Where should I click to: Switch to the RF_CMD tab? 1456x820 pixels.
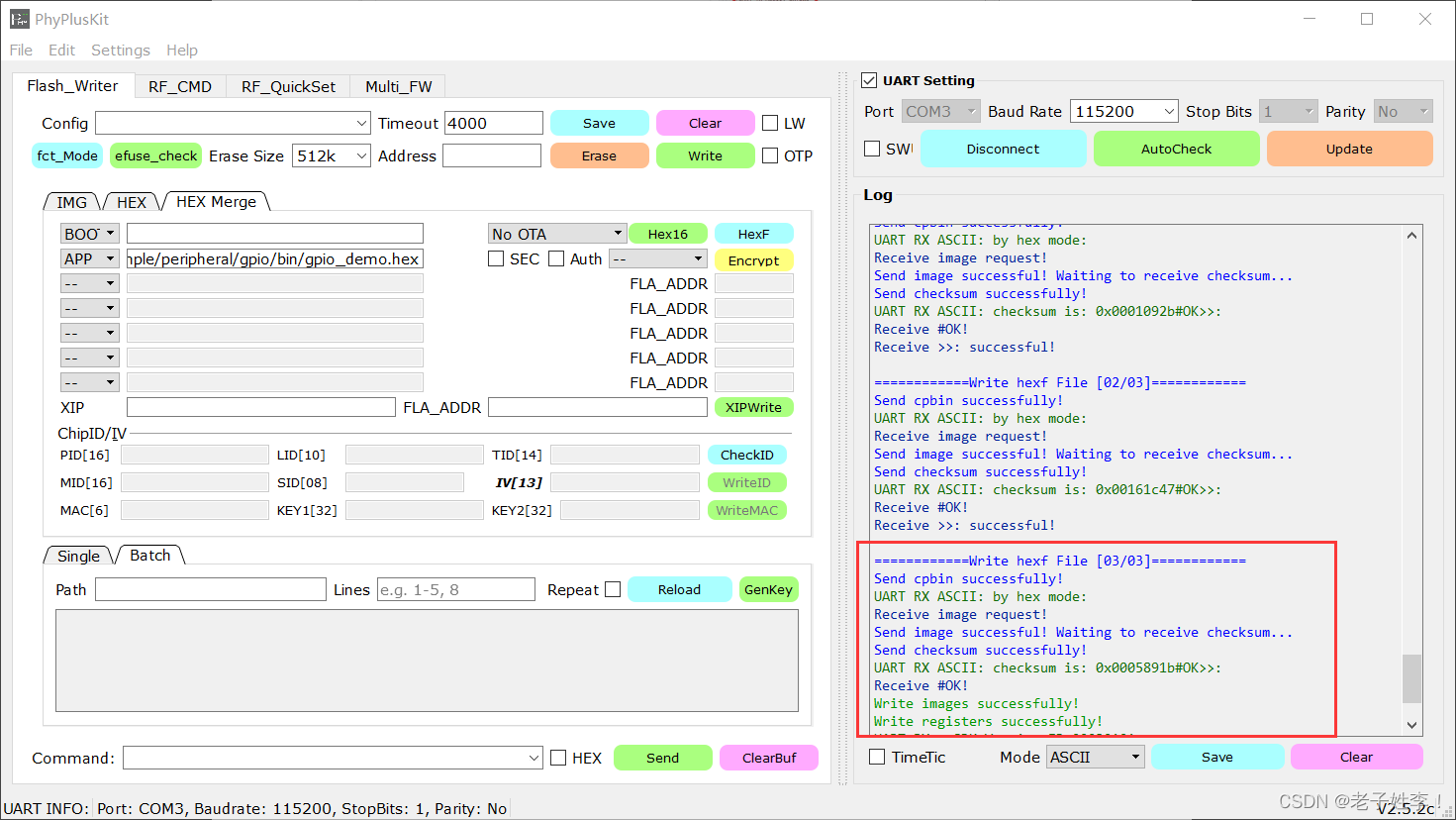coord(180,86)
